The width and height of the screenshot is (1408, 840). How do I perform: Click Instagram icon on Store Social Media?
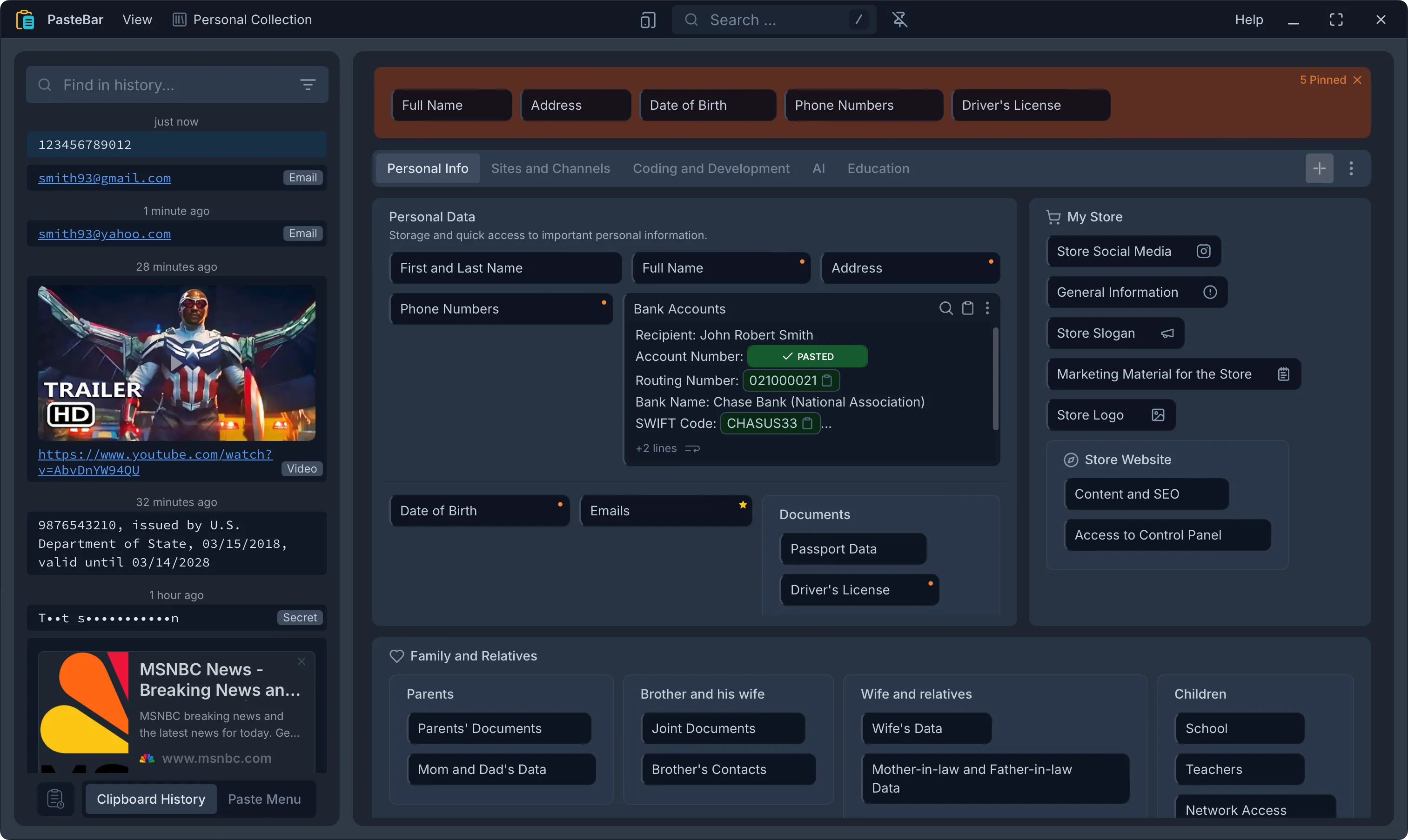click(x=1203, y=251)
